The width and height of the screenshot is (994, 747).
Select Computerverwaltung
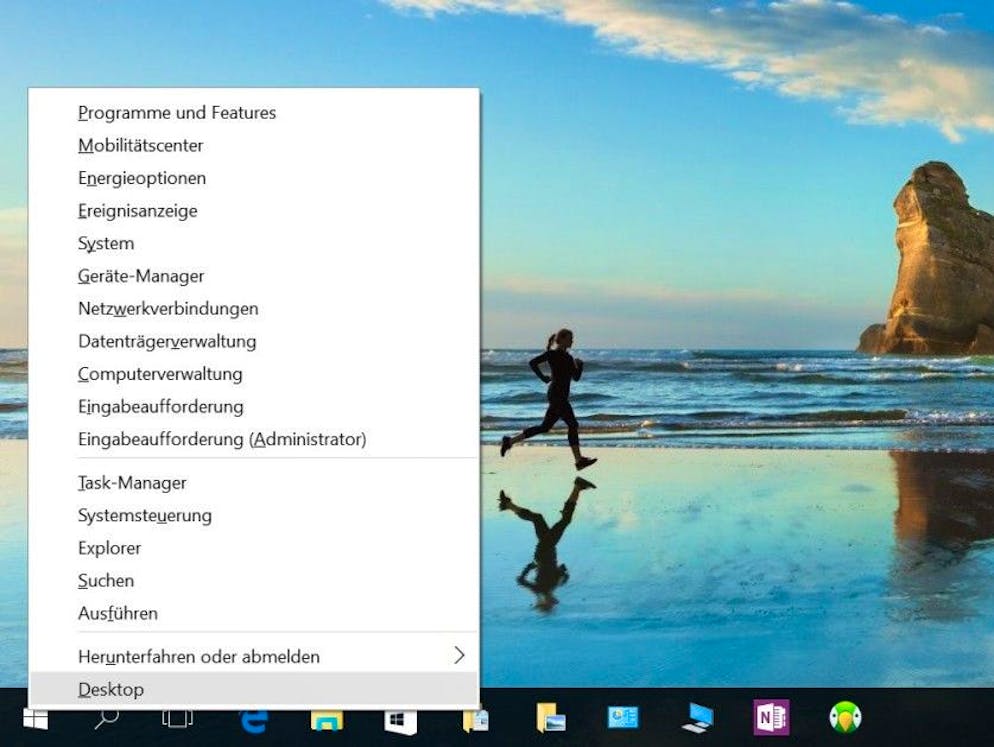(x=254, y=374)
